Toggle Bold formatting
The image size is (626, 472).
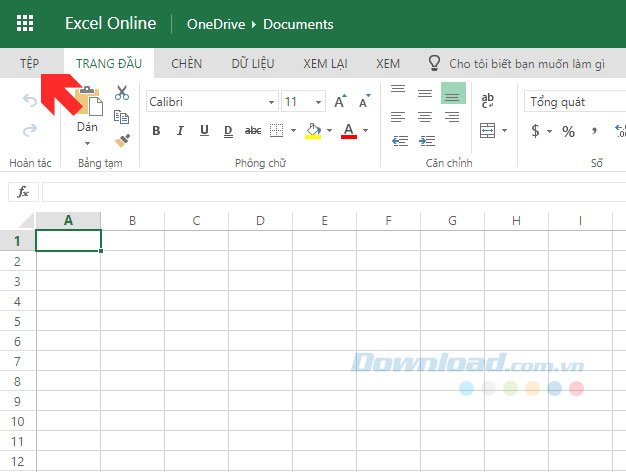[x=156, y=131]
